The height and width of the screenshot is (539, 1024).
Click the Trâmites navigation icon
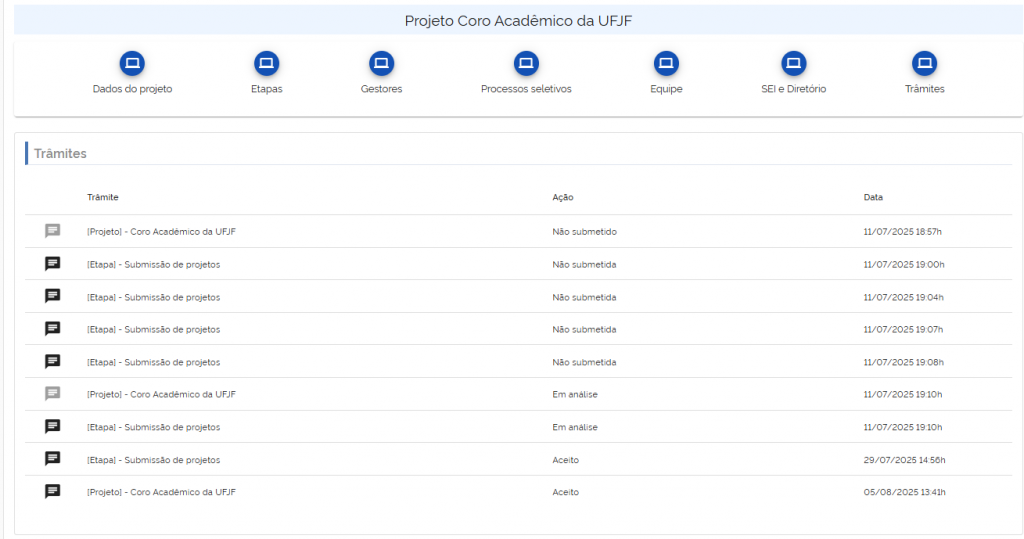click(x=924, y=64)
